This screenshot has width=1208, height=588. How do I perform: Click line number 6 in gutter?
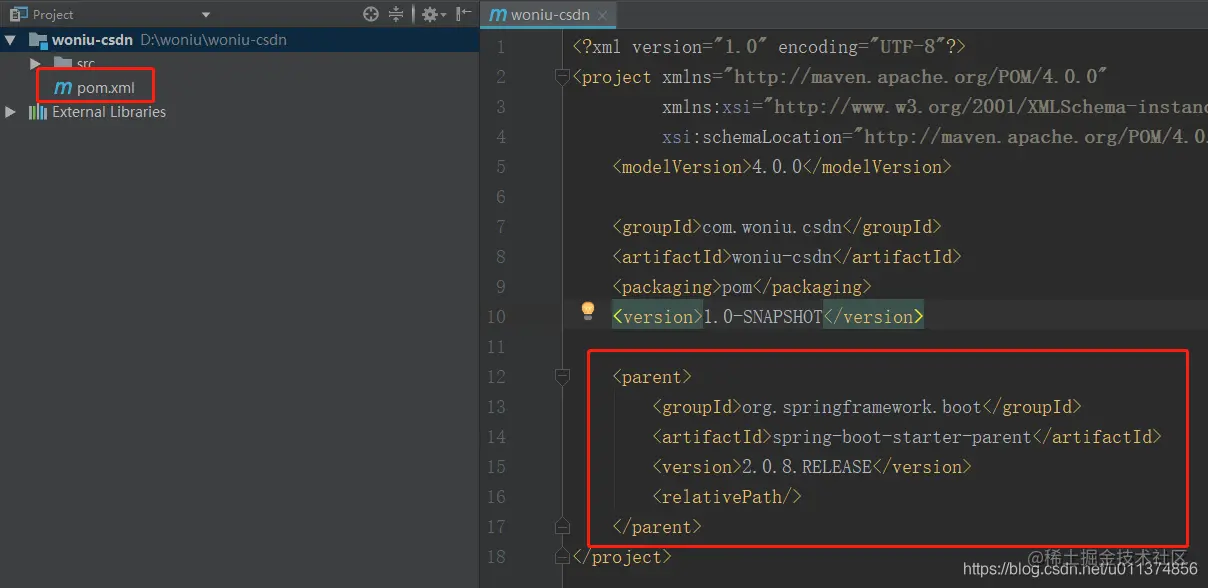501,197
